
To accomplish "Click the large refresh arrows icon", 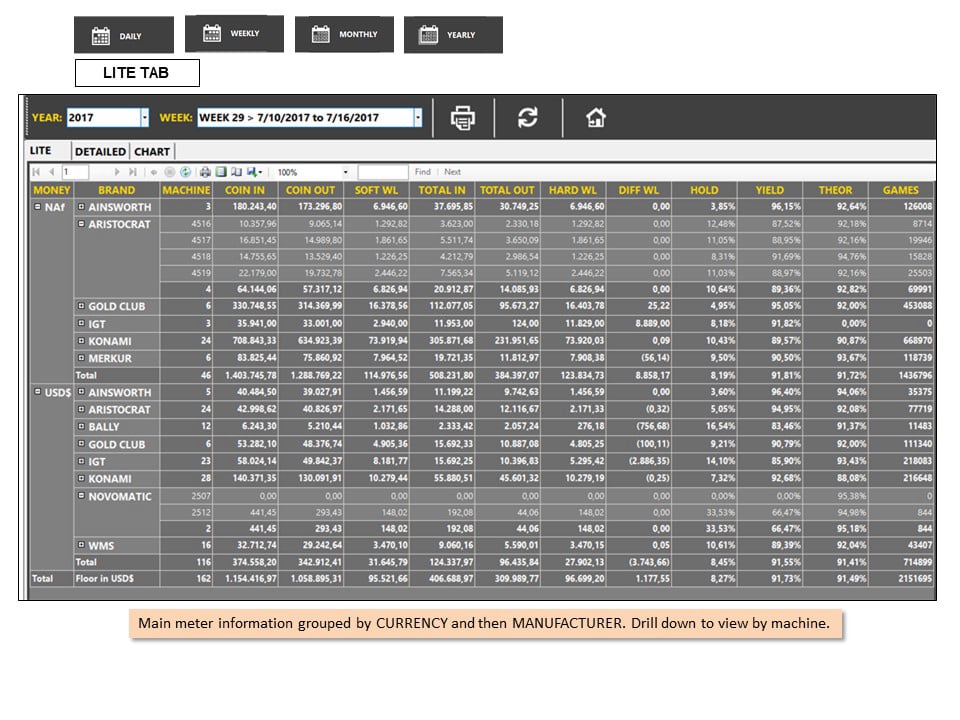I will pos(528,117).
